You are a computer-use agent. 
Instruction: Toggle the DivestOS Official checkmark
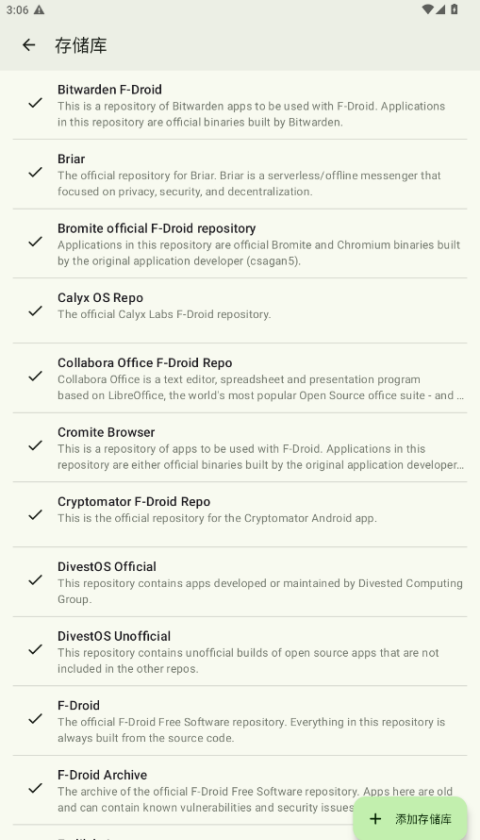click(x=35, y=580)
